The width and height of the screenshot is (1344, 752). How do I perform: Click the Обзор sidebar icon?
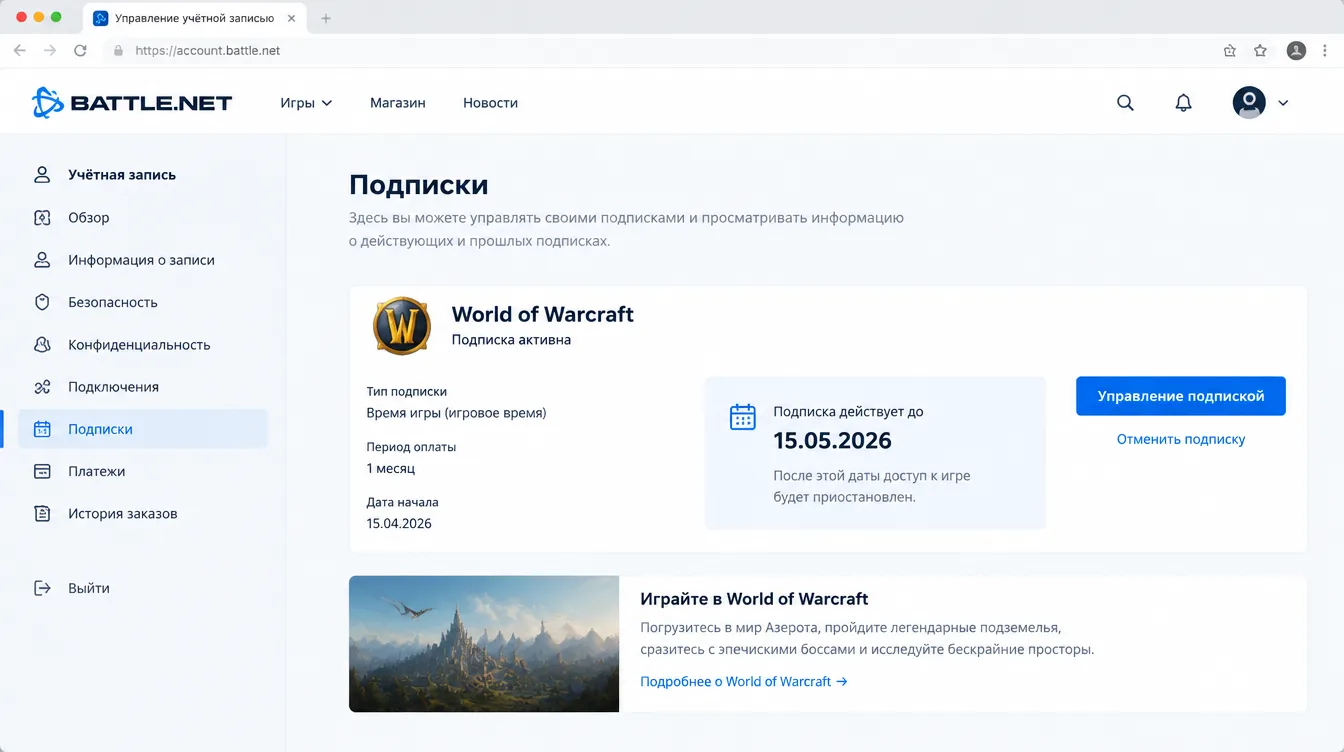(42, 217)
